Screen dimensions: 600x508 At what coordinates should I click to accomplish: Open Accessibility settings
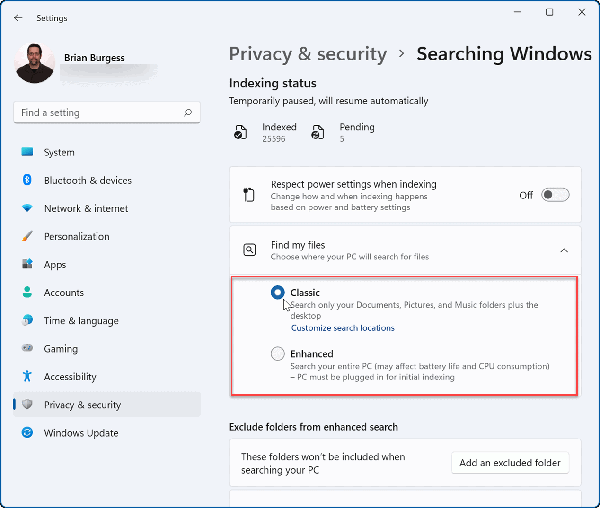point(107,376)
